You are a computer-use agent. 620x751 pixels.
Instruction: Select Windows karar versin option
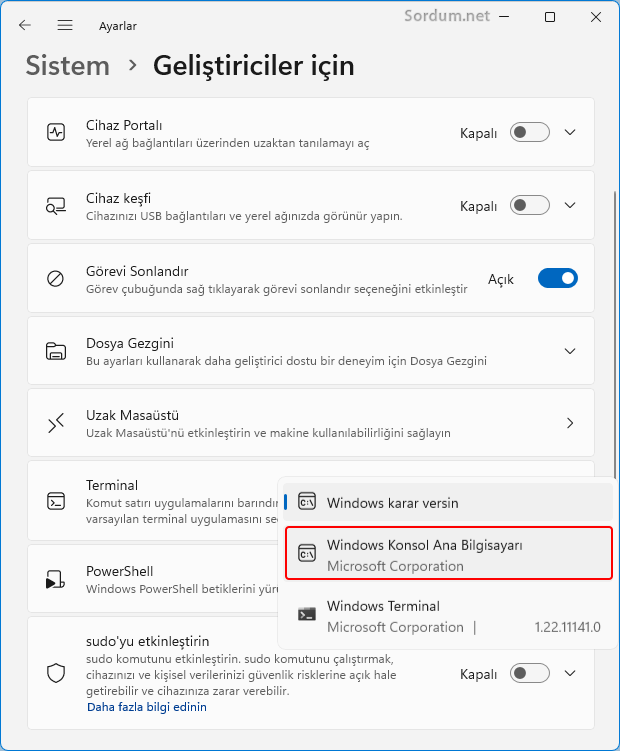(448, 502)
